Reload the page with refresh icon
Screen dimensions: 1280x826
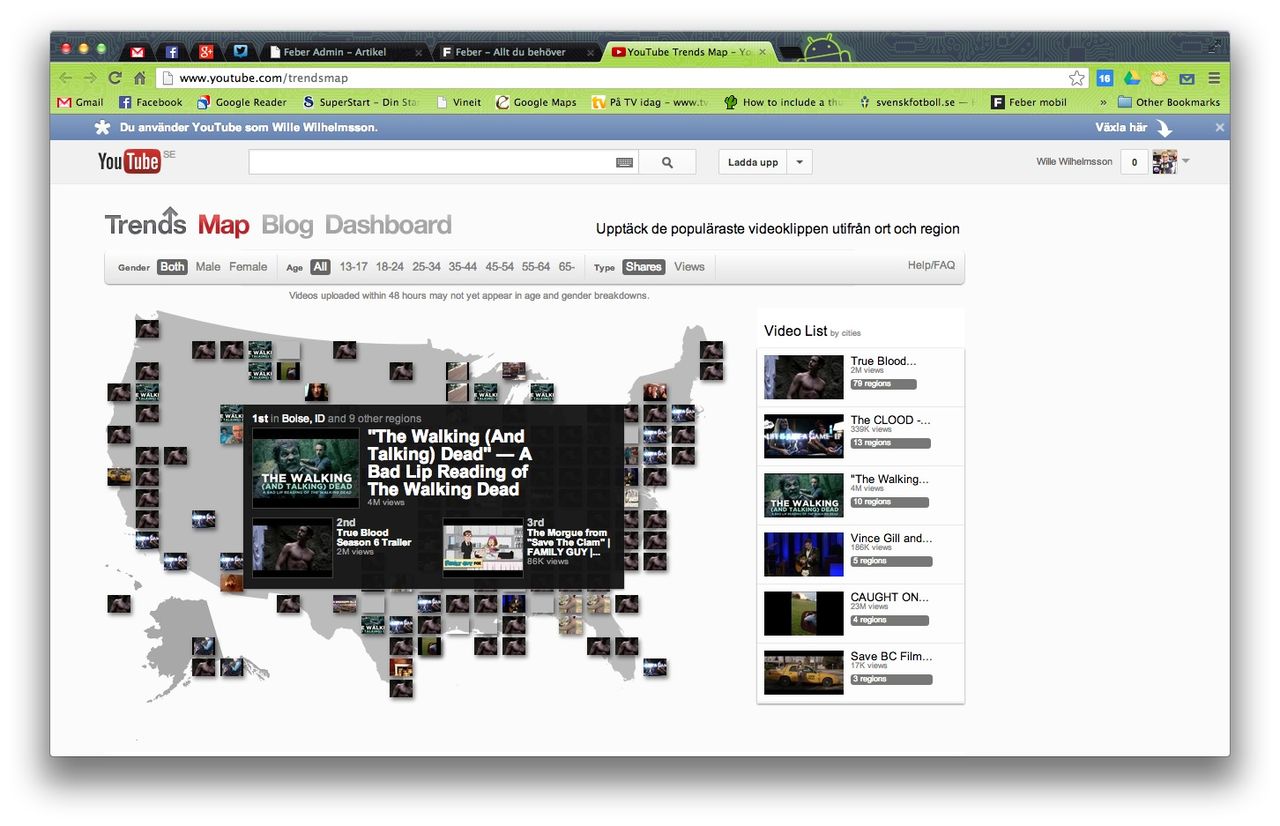coord(115,78)
